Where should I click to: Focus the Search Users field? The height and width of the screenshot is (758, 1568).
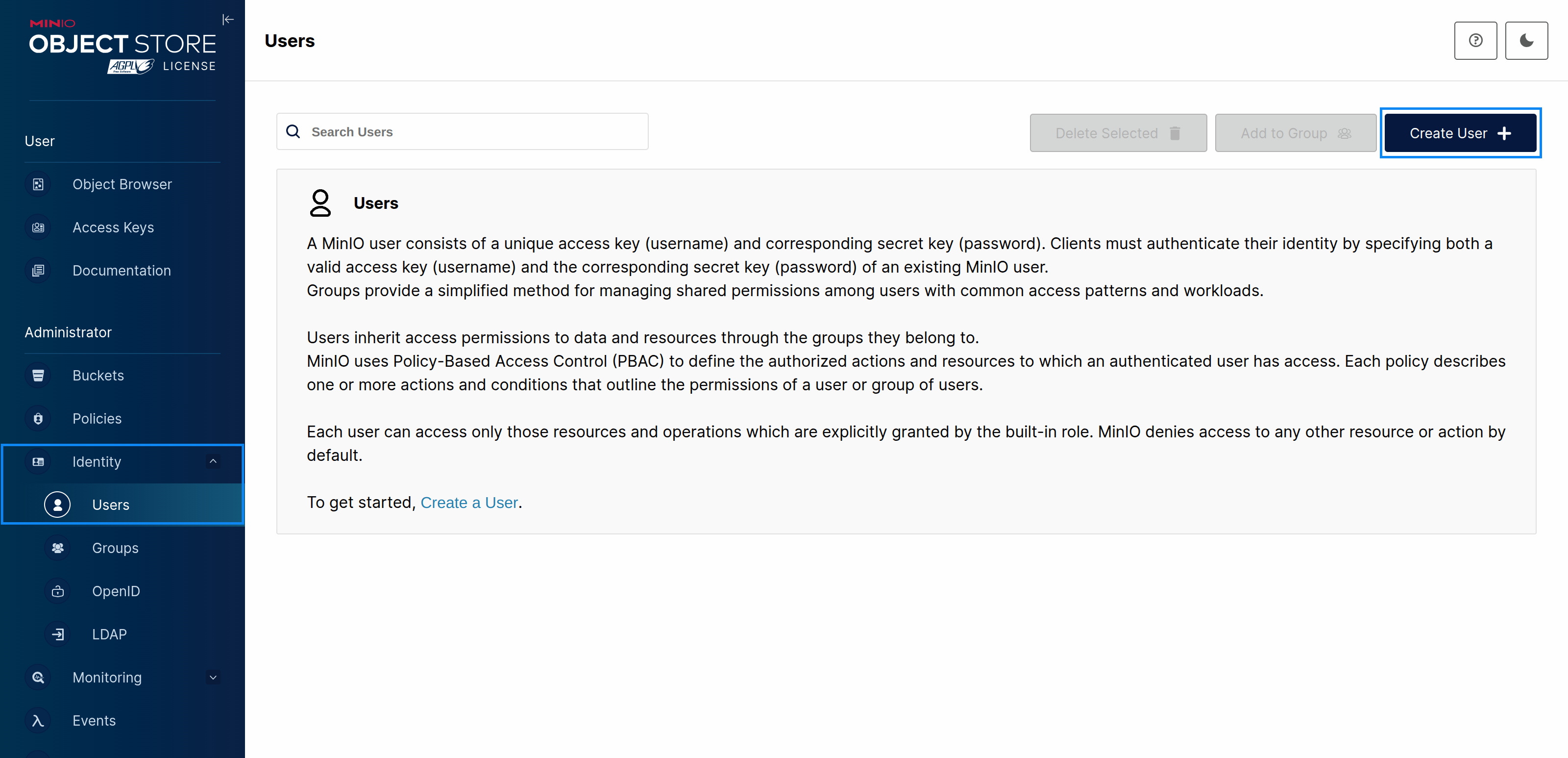[462, 131]
